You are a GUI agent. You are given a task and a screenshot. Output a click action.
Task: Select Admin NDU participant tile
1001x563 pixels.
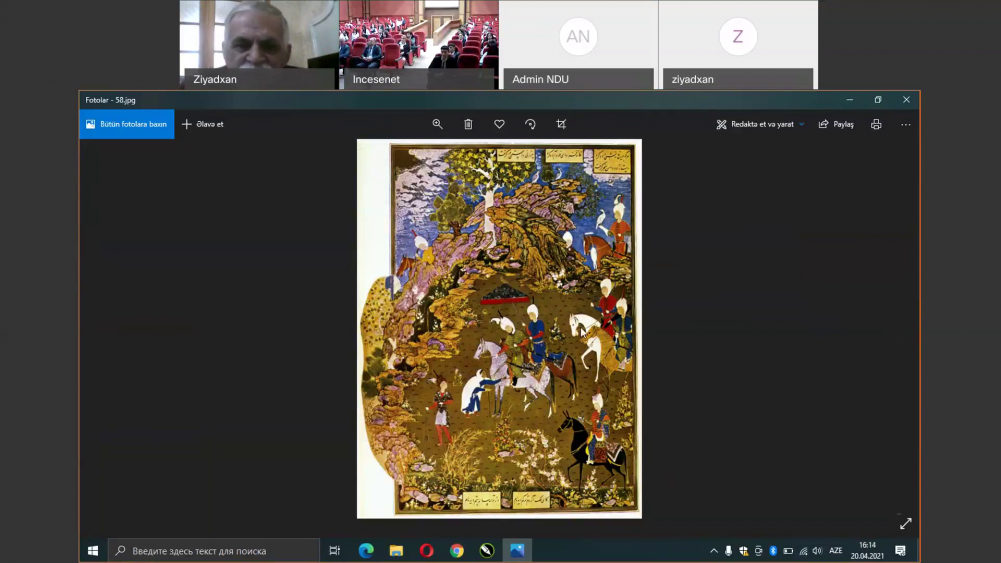click(x=578, y=45)
